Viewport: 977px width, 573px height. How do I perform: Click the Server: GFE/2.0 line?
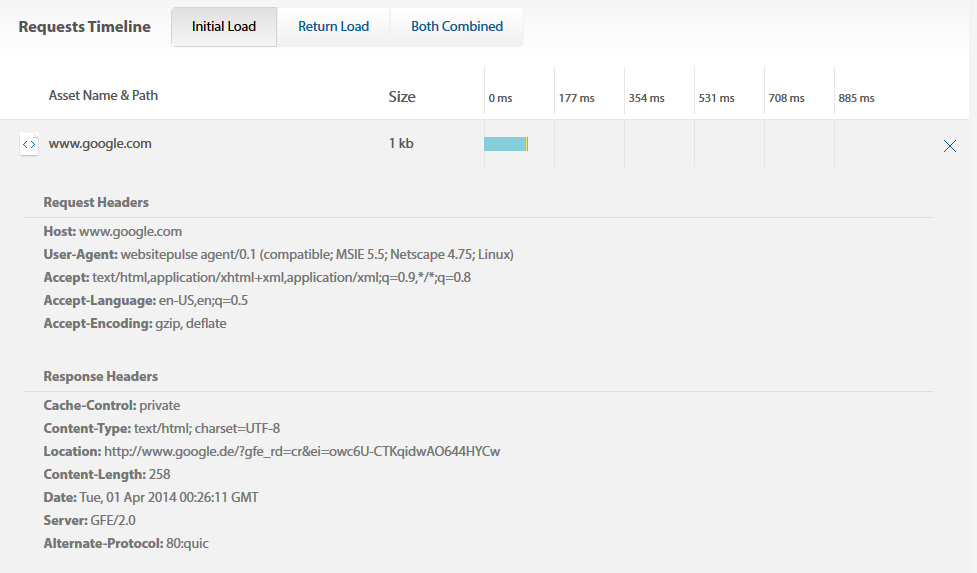[89, 521]
